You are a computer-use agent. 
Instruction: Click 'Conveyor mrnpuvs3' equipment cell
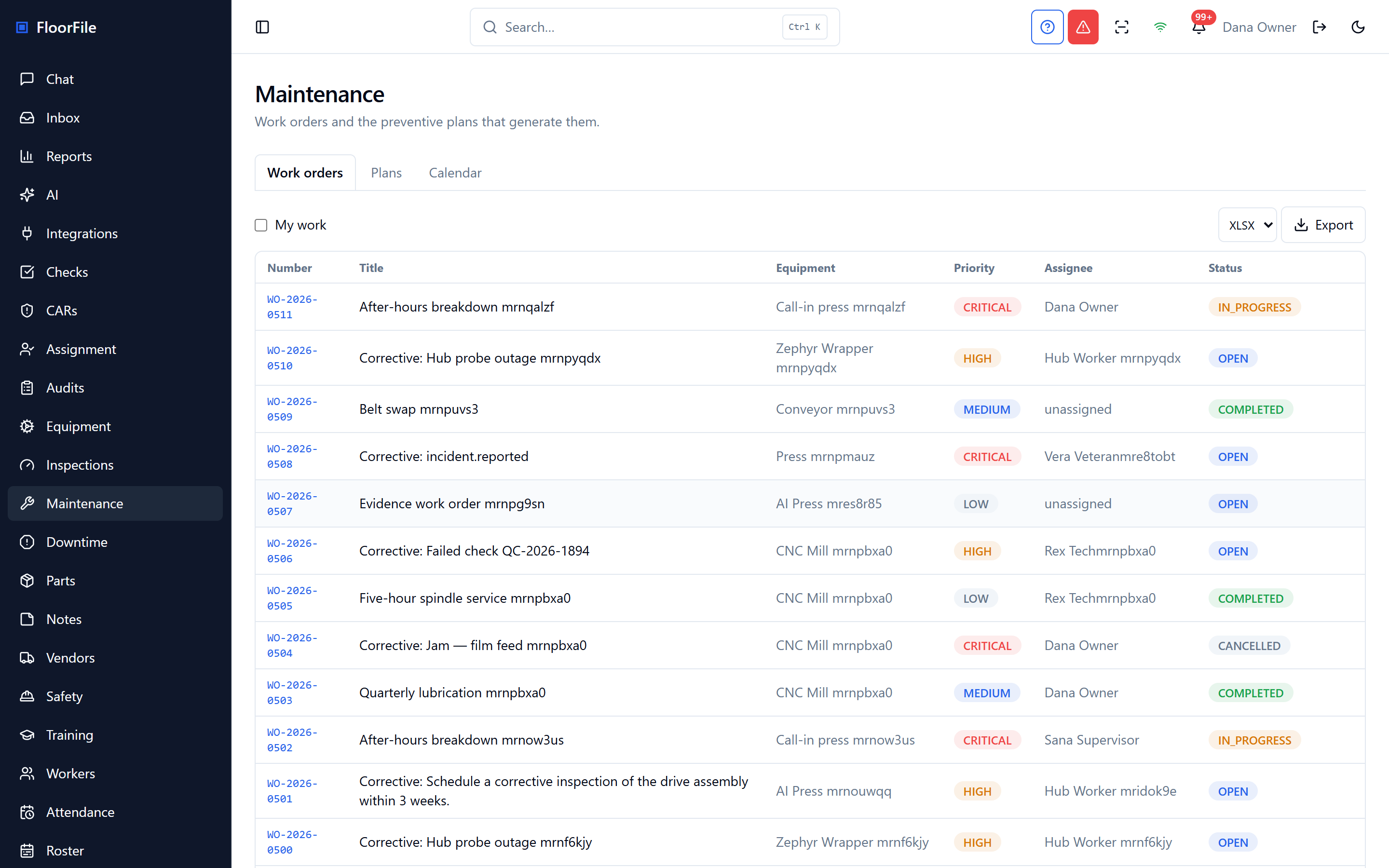835,409
